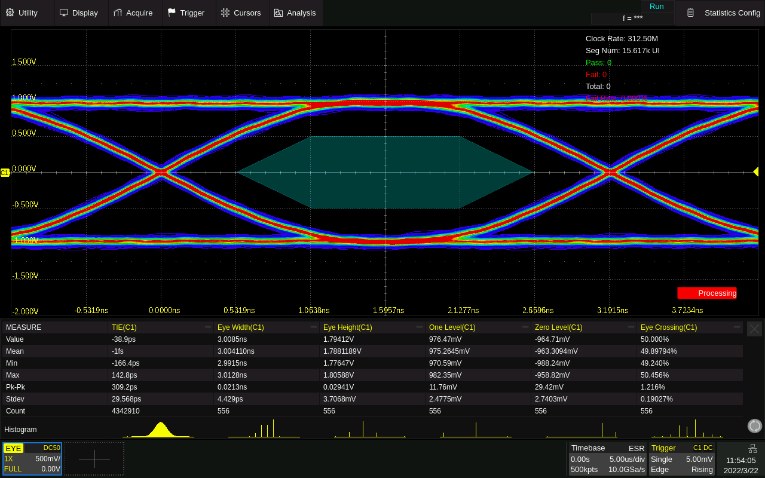The width and height of the screenshot is (765, 478).
Task: Click the TIE value -38.9ps
Action: click(123, 339)
